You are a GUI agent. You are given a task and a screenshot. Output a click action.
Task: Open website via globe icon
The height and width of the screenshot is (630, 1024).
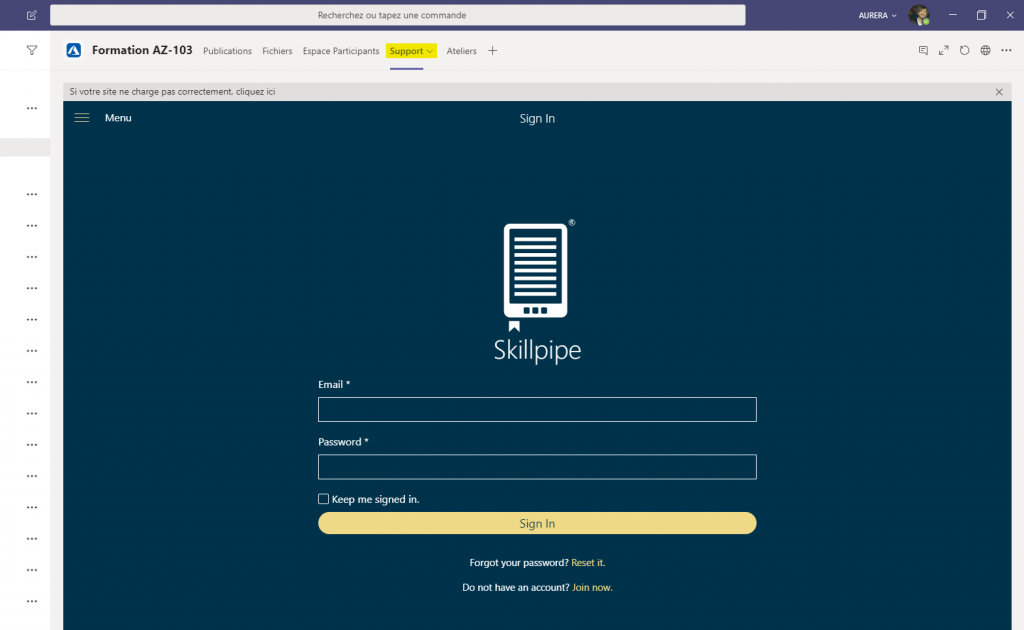985,50
